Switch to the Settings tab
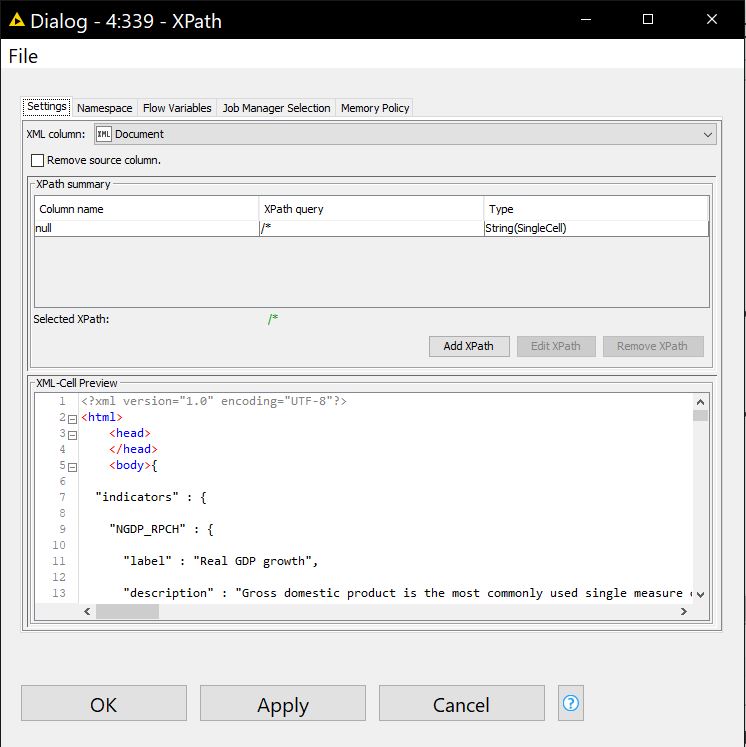Screen dimensions: 746x747 tap(47, 106)
